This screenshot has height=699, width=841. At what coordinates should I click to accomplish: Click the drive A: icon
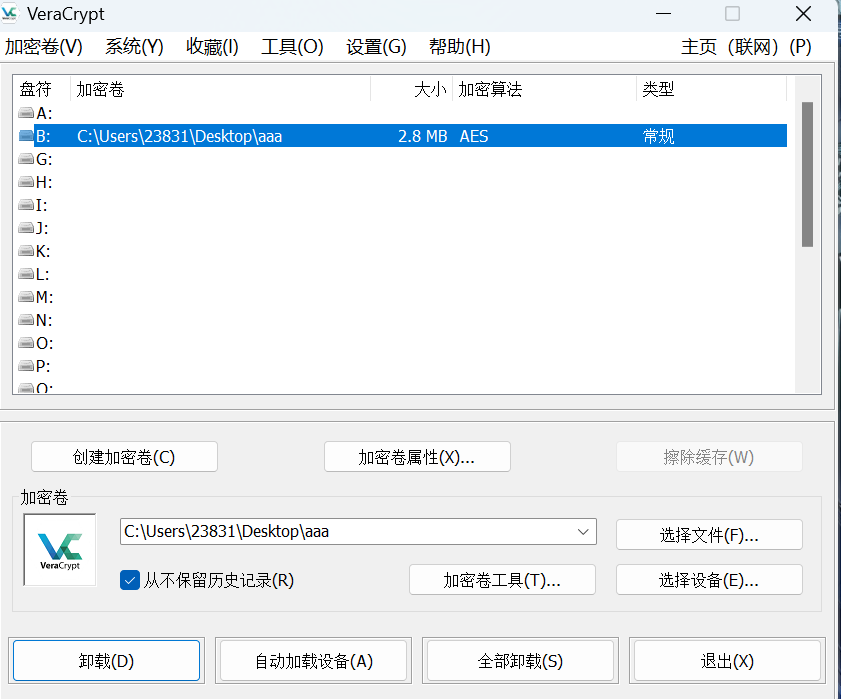point(26,113)
